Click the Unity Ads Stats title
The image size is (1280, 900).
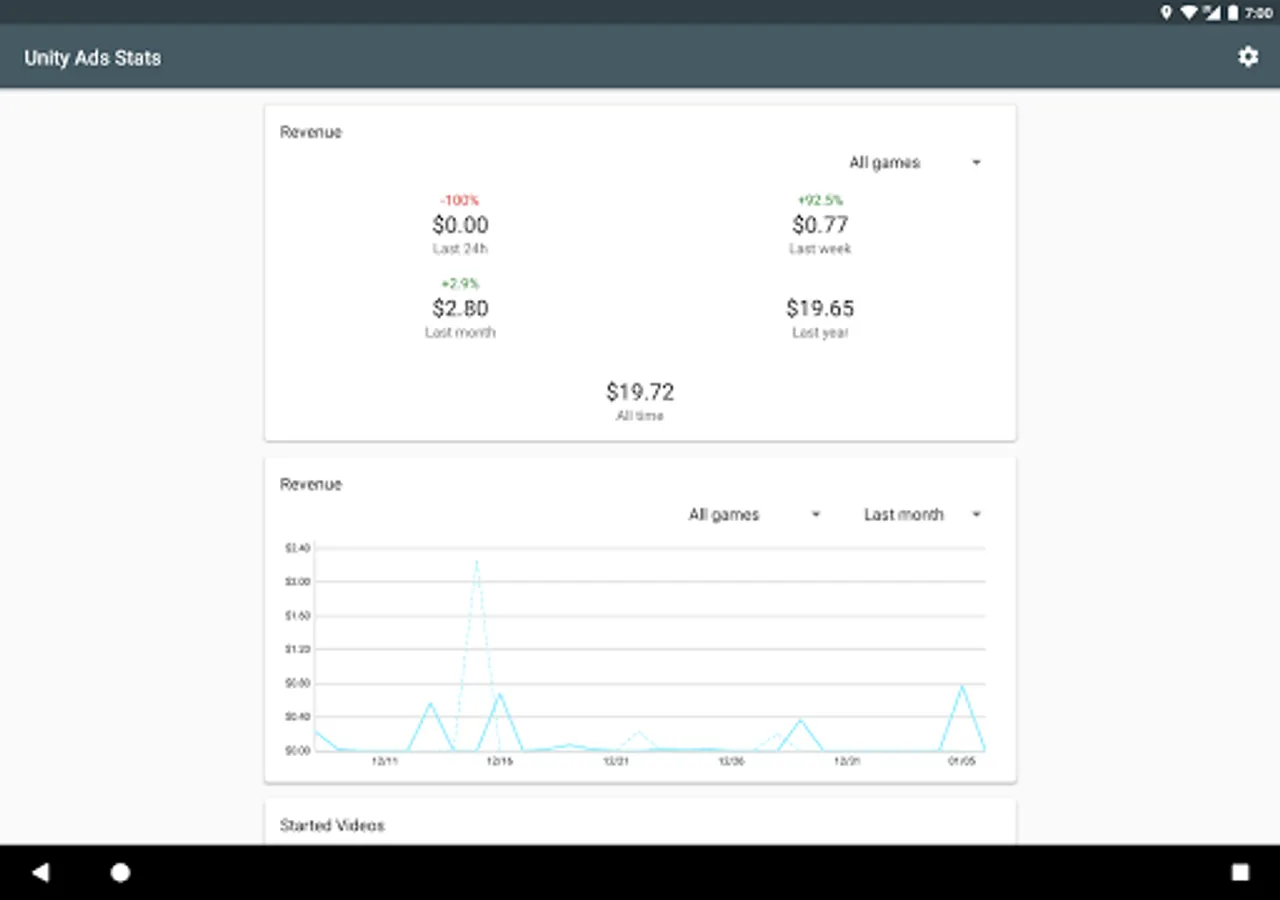pyautogui.click(x=92, y=58)
